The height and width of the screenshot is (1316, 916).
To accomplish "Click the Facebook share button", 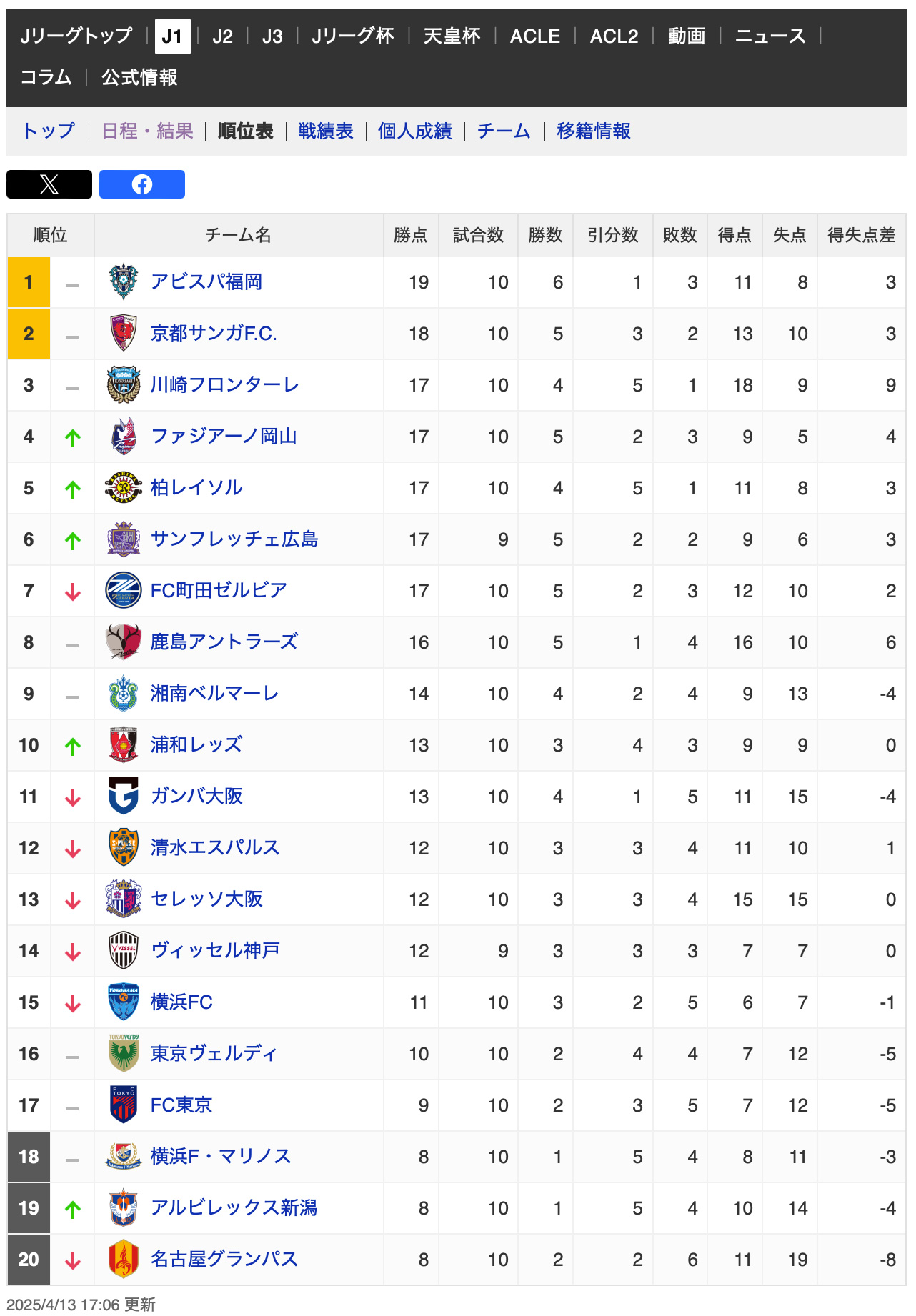I will 141,184.
